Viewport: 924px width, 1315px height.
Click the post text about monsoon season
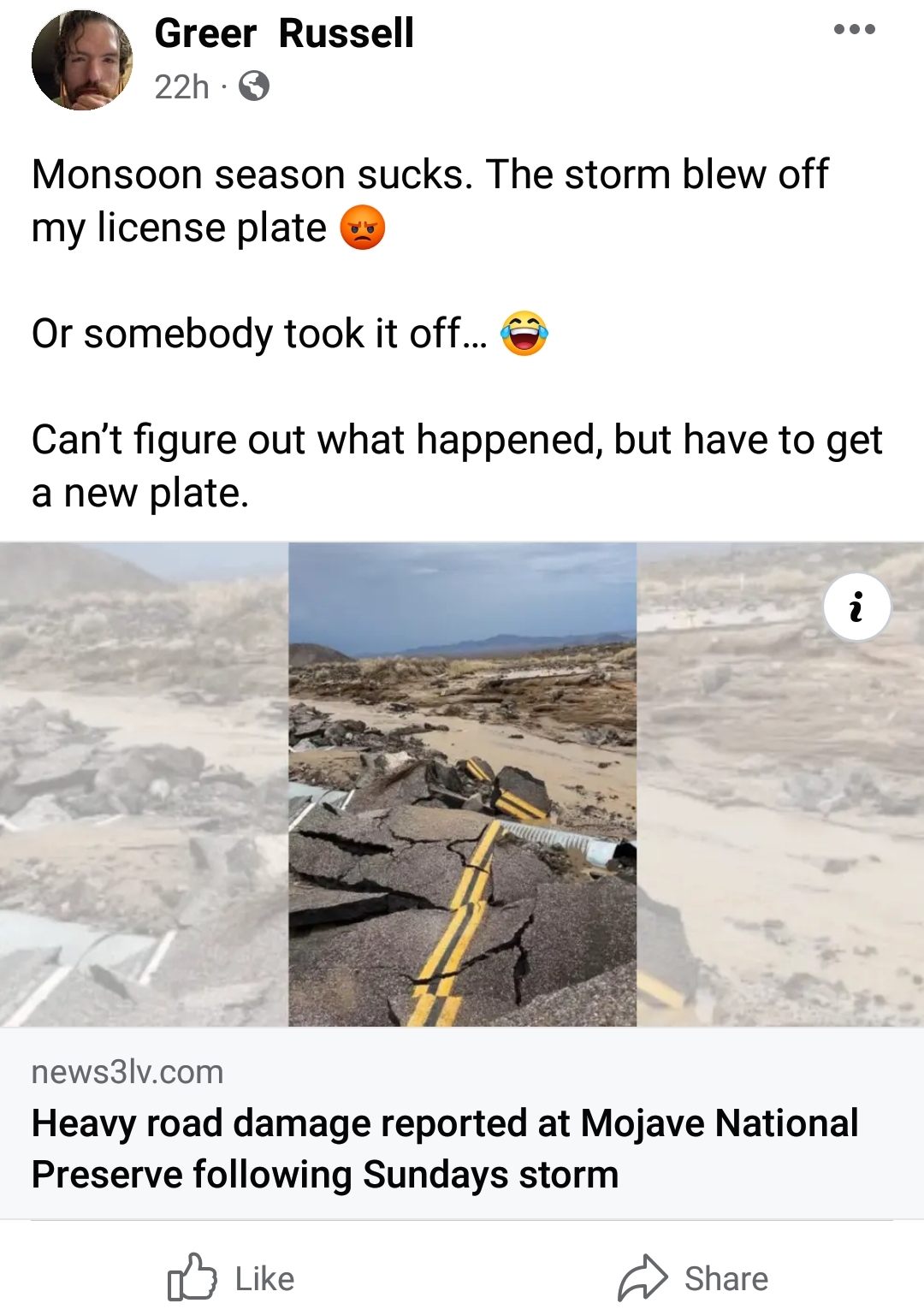(430, 201)
